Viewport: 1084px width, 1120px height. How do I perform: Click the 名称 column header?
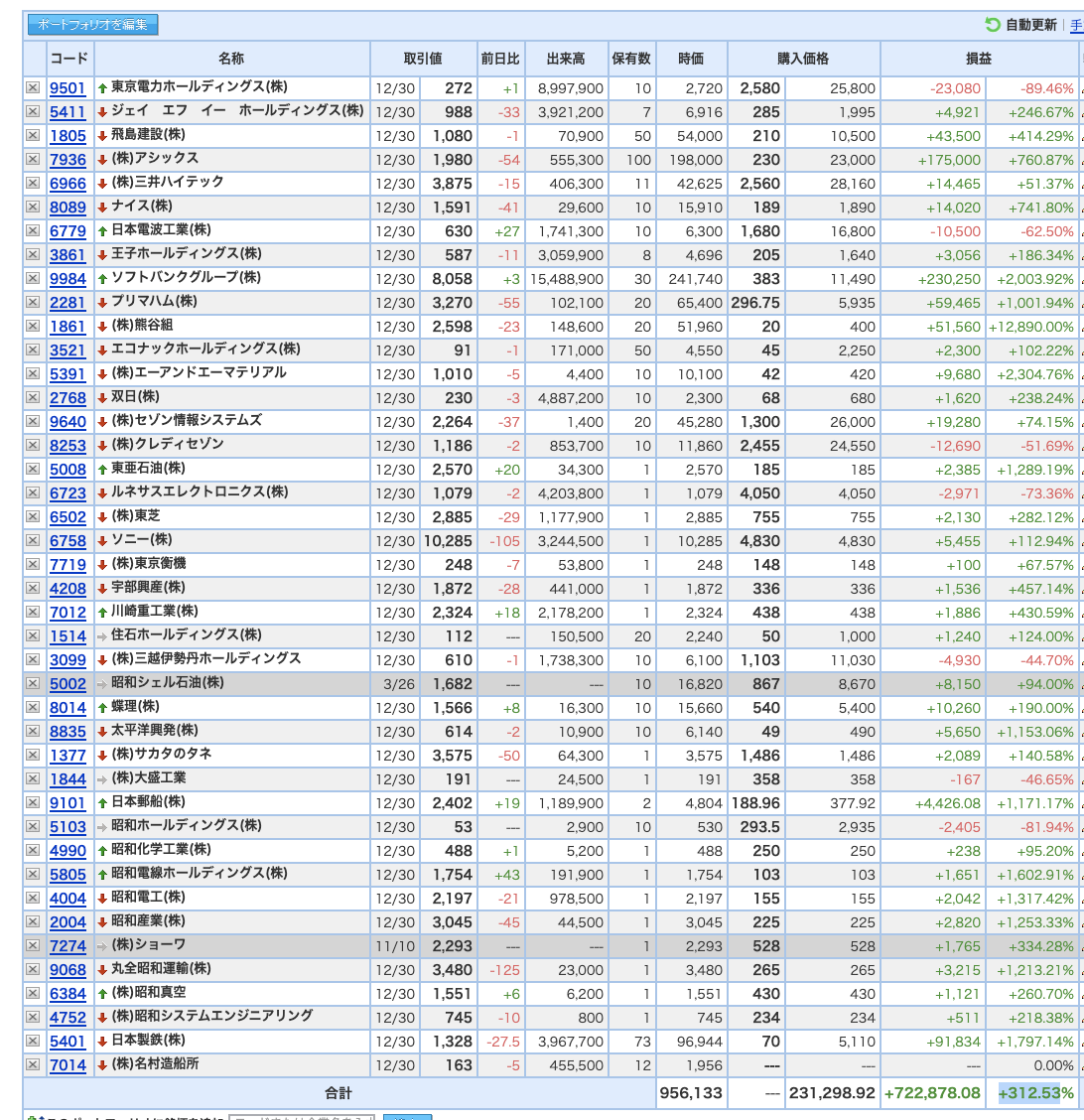pos(231,59)
